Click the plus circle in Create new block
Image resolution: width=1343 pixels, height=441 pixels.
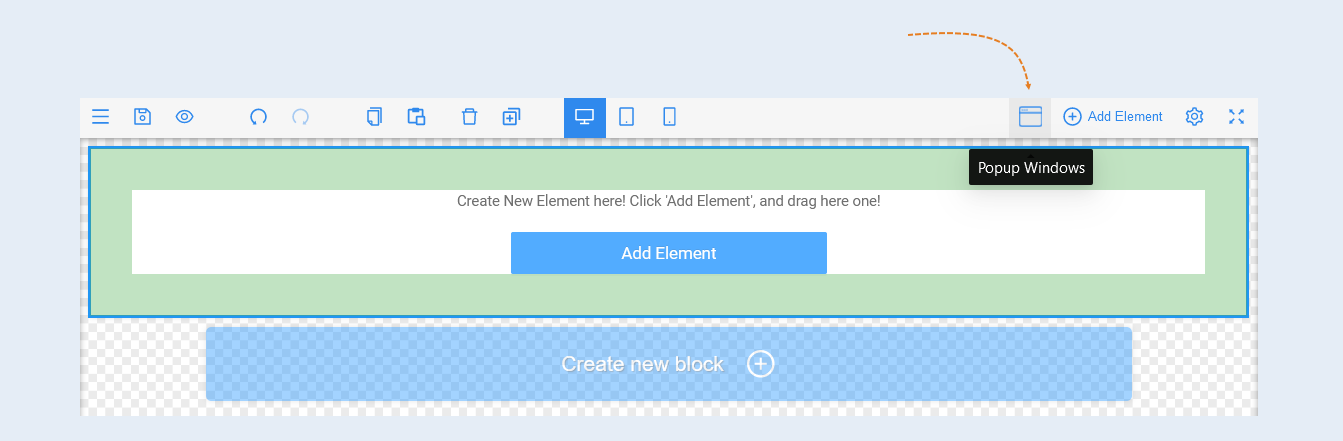pos(761,364)
